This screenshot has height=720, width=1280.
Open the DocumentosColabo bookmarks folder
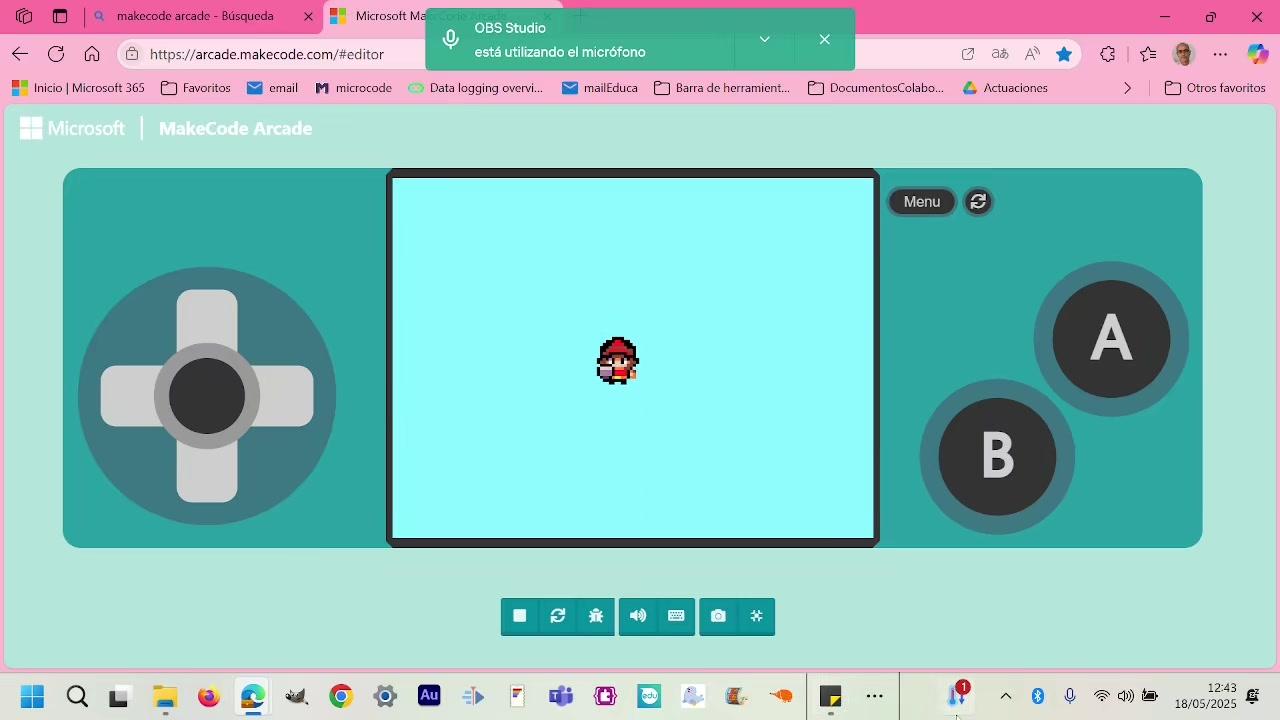(x=876, y=88)
